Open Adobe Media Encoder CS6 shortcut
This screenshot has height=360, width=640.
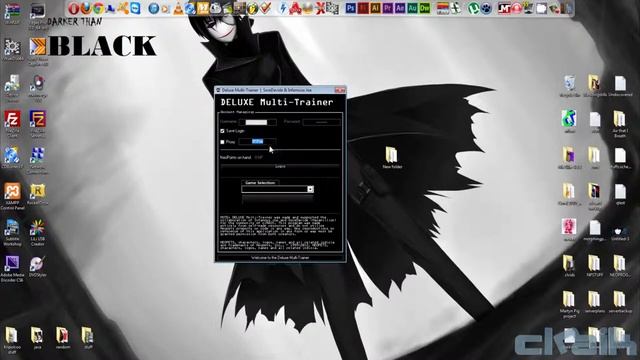(12, 268)
